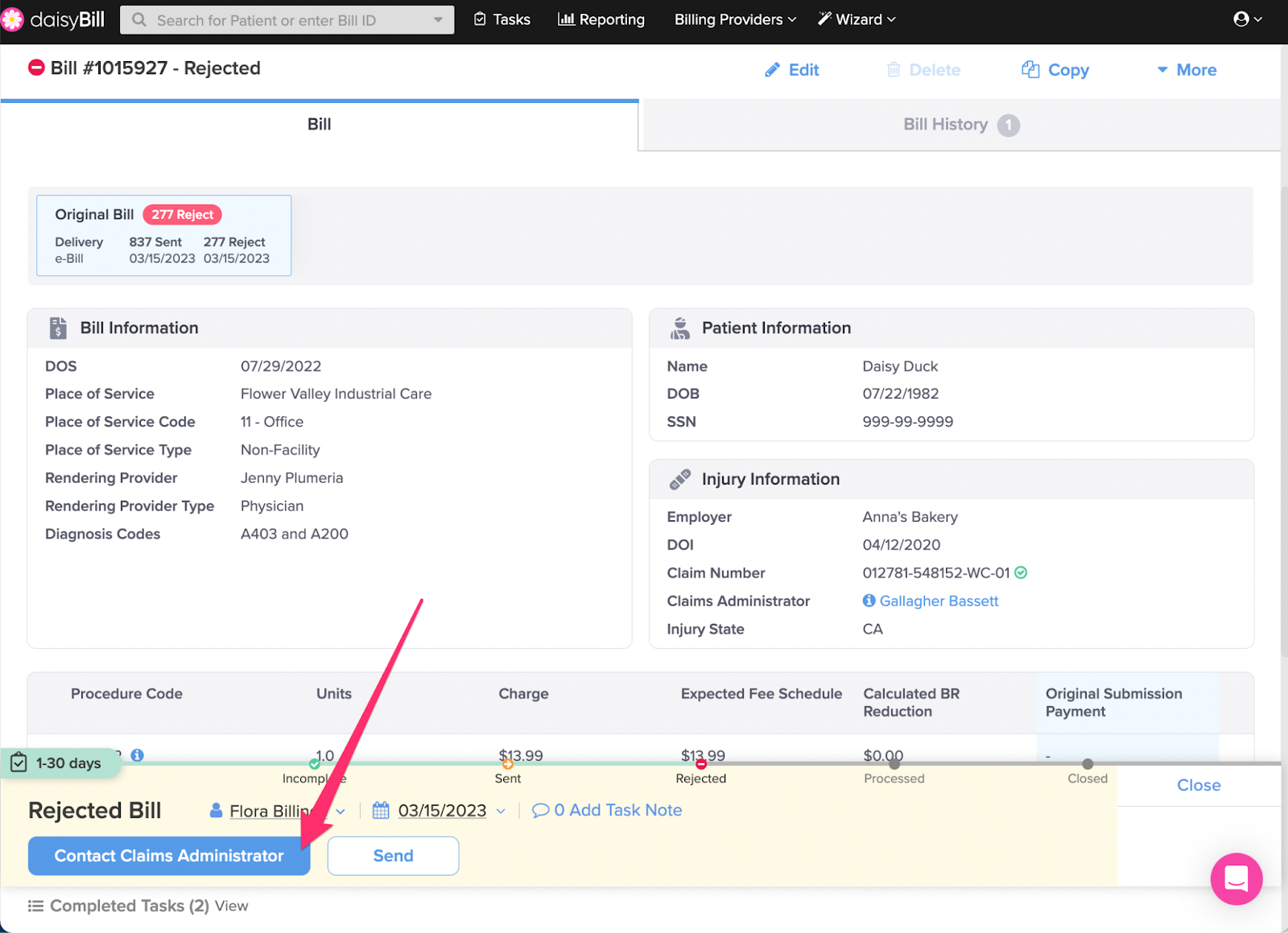
Task: Open the chat support bubble icon
Action: click(1236, 878)
